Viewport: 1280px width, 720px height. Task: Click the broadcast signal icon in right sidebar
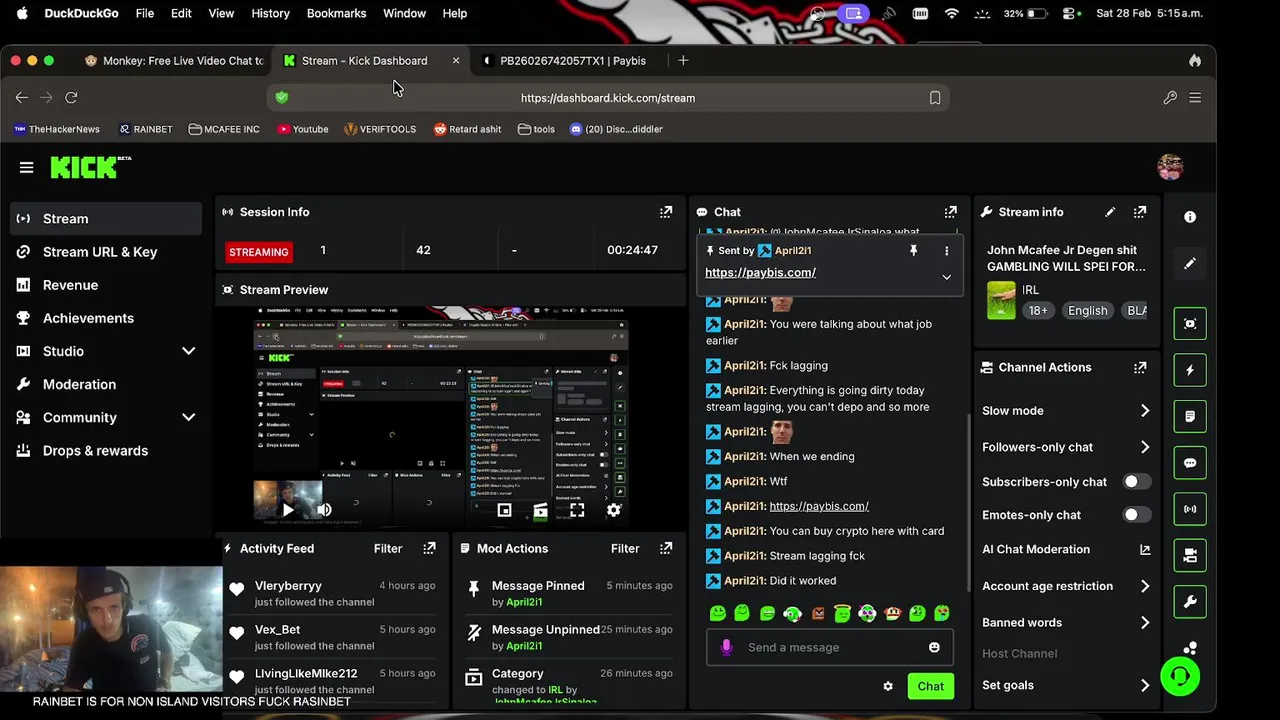point(1190,509)
